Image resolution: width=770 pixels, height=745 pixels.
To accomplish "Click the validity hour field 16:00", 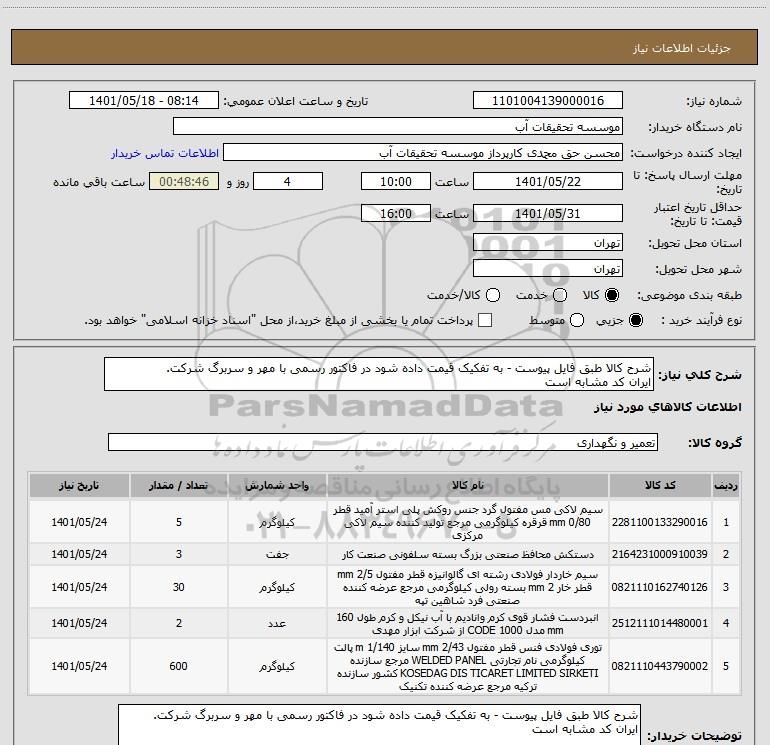I will 396,213.
